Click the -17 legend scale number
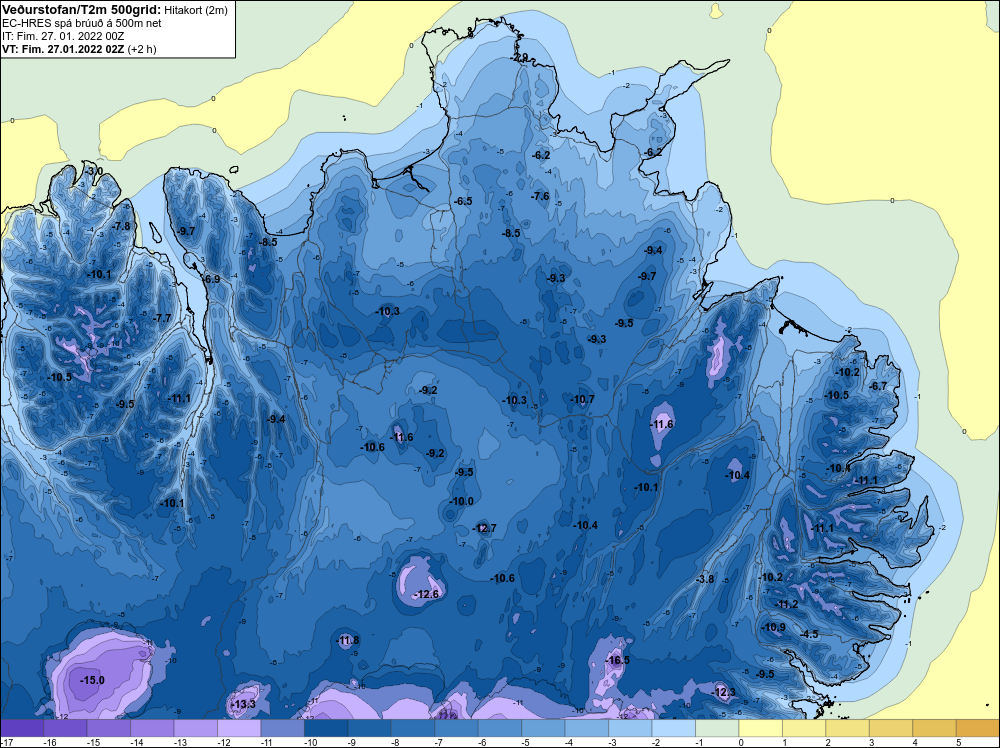The image size is (1000, 748). coord(8,742)
